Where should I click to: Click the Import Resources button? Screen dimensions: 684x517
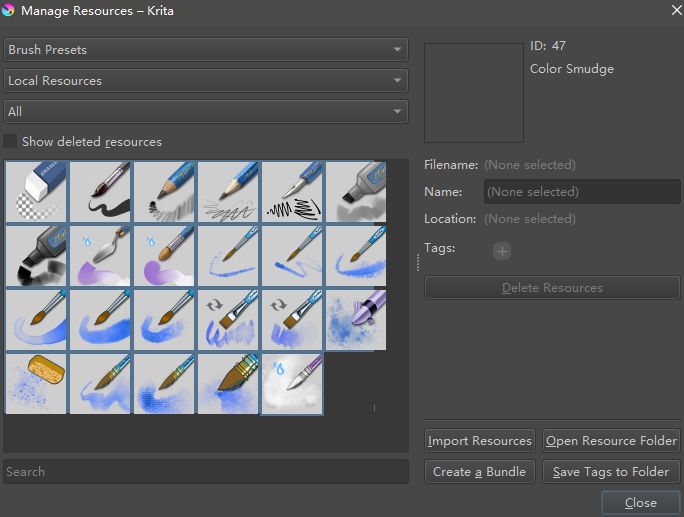point(480,441)
